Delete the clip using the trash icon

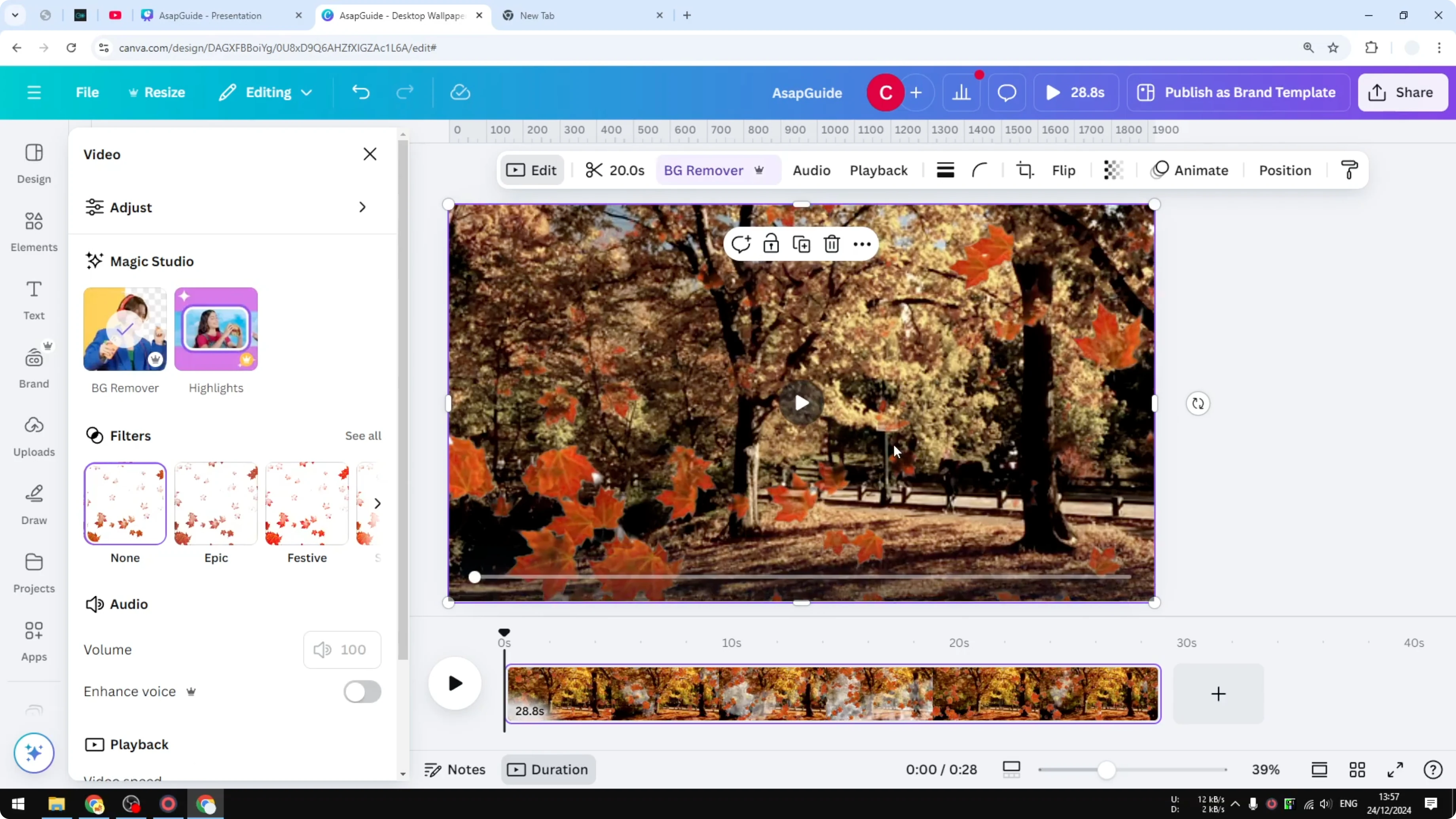(x=831, y=244)
